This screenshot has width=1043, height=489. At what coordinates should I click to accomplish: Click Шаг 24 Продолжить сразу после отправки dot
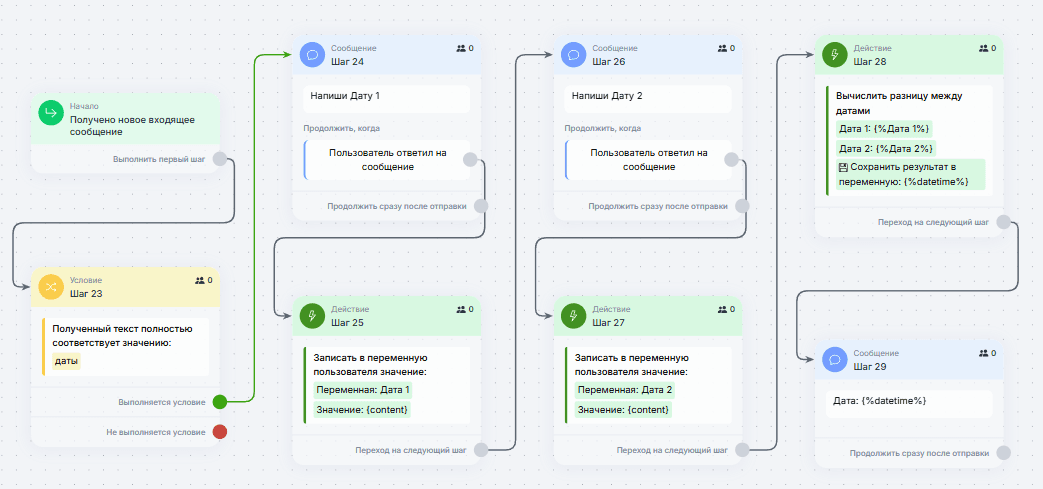481,206
